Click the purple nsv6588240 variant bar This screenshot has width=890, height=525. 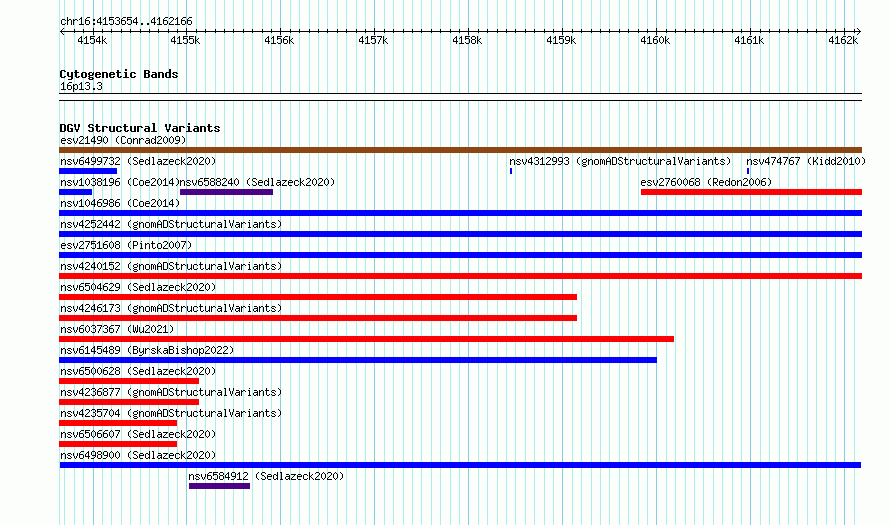[226, 192]
